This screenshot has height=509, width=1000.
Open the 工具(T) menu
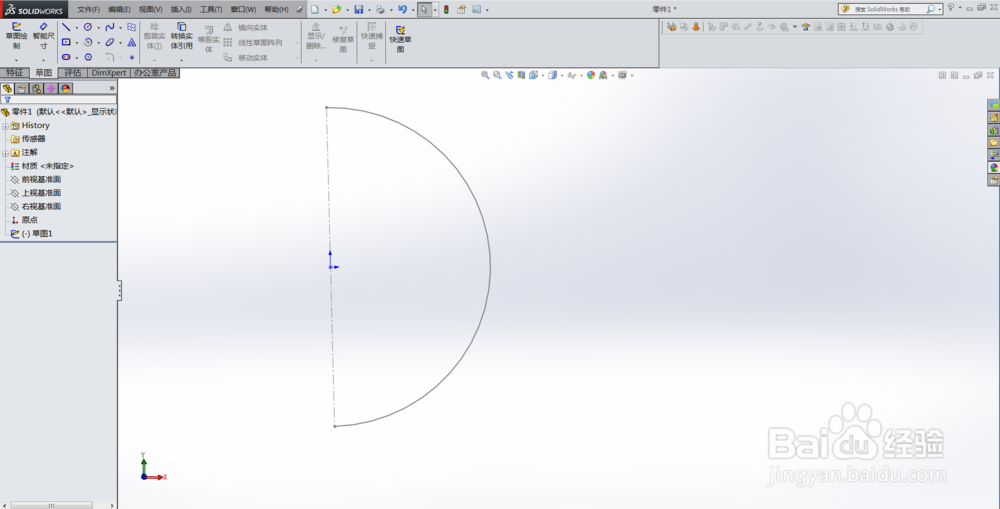(x=211, y=9)
